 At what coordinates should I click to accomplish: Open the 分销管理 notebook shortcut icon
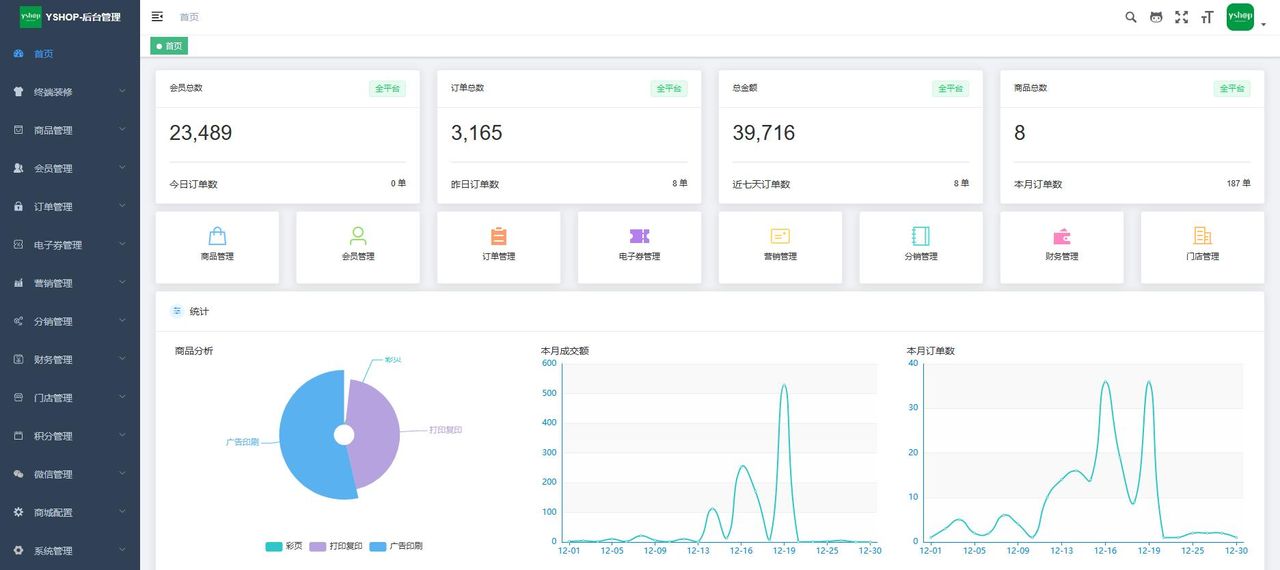pyautogui.click(x=921, y=236)
